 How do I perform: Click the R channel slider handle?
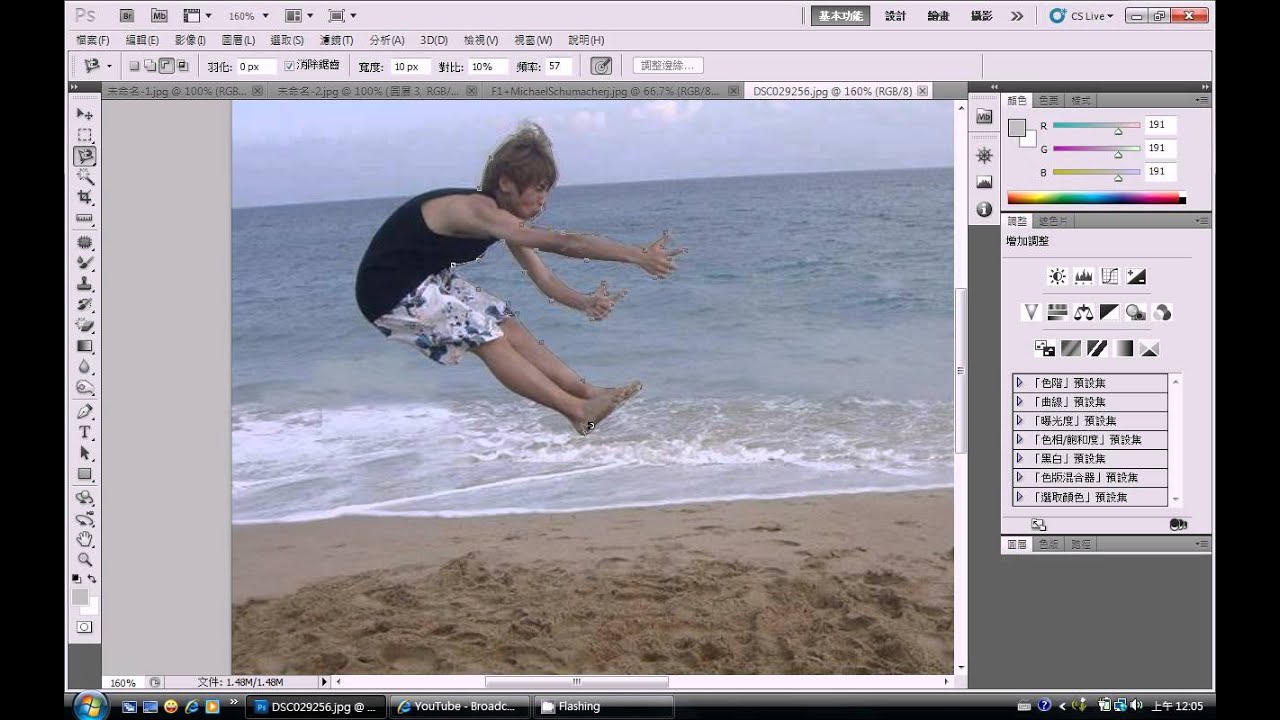[x=1118, y=130]
